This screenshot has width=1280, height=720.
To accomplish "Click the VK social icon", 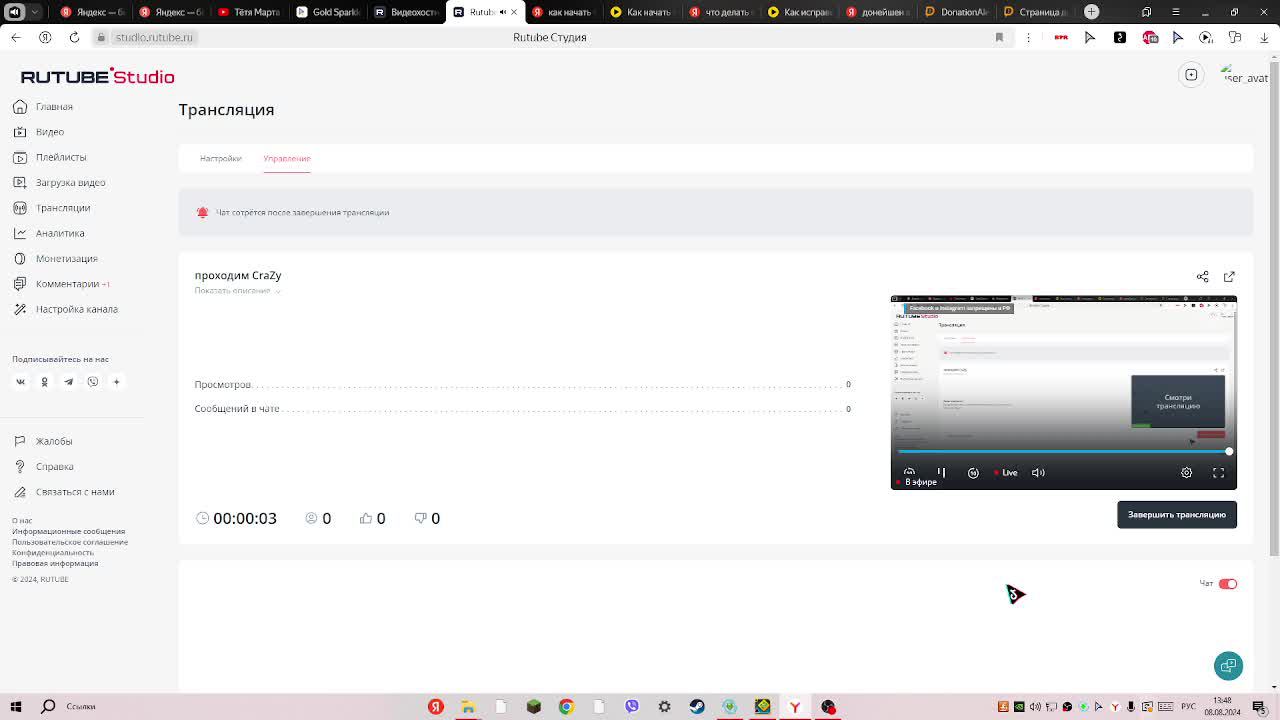I will 20,381.
